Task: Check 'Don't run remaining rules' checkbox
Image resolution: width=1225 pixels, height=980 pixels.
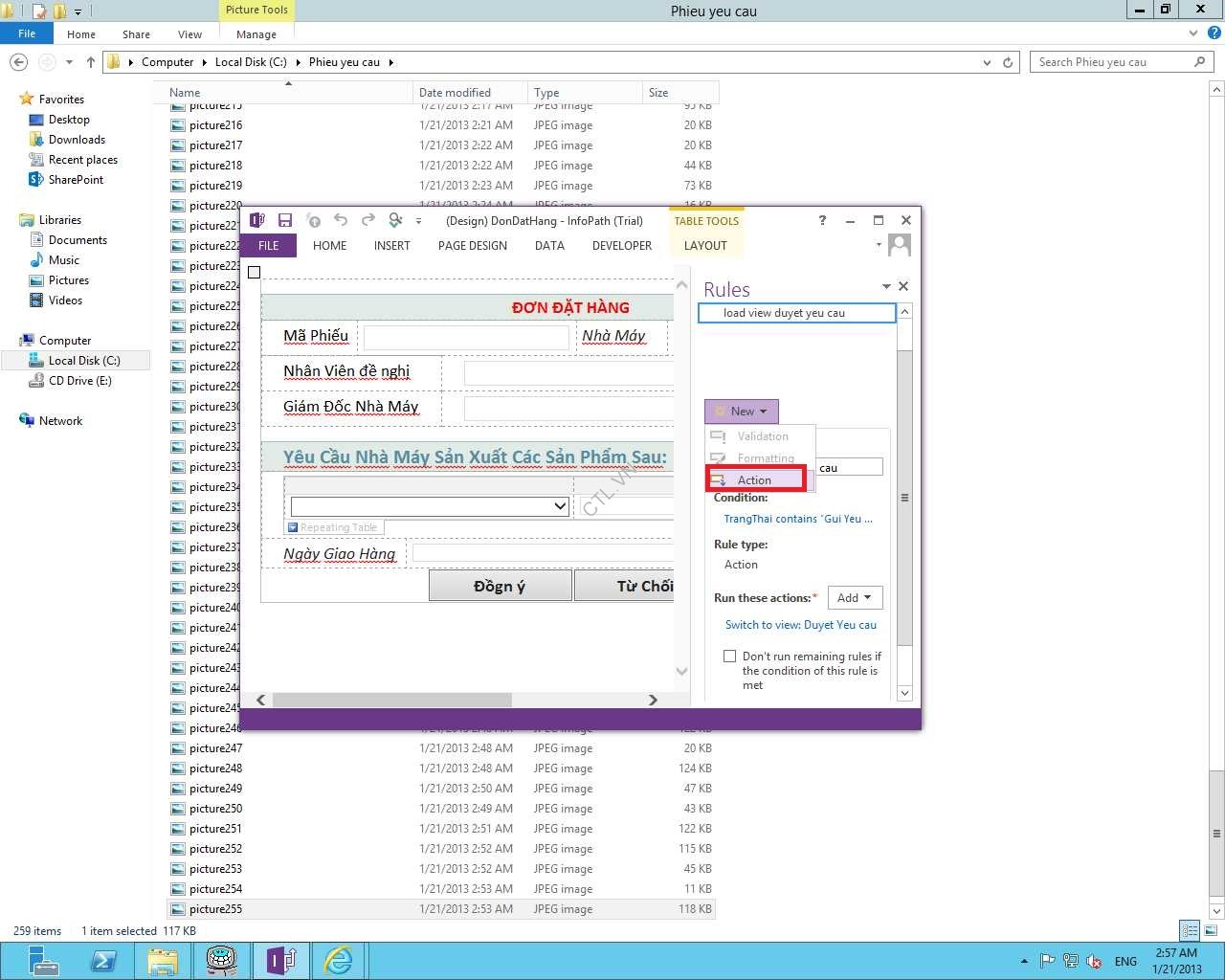Action: pyautogui.click(x=730, y=657)
